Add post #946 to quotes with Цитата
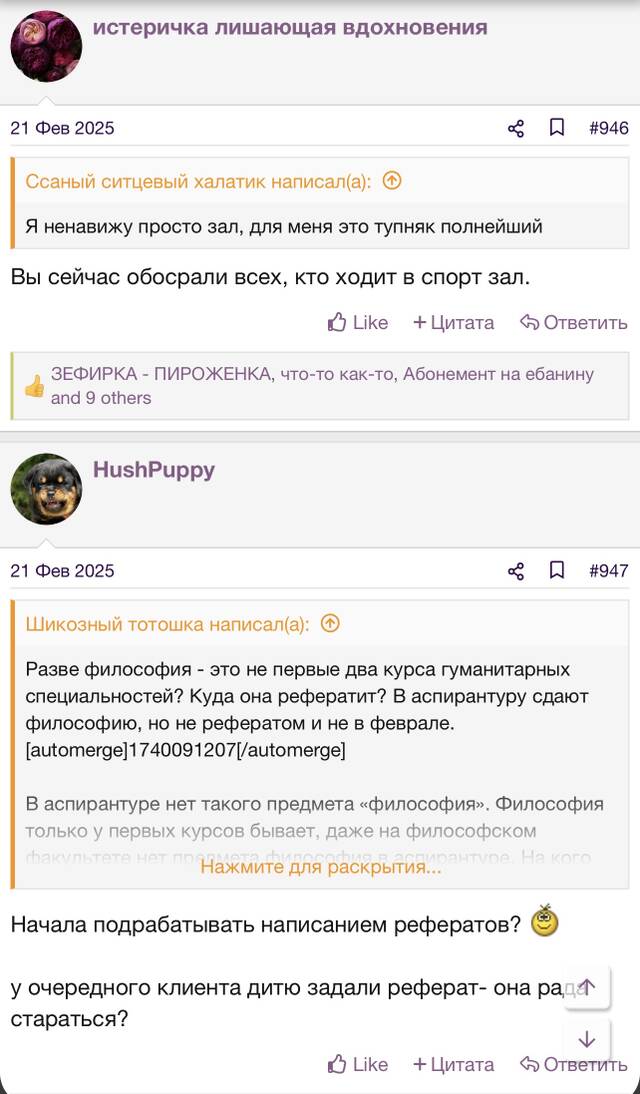Image resolution: width=640 pixels, height=1094 pixels. (x=454, y=322)
